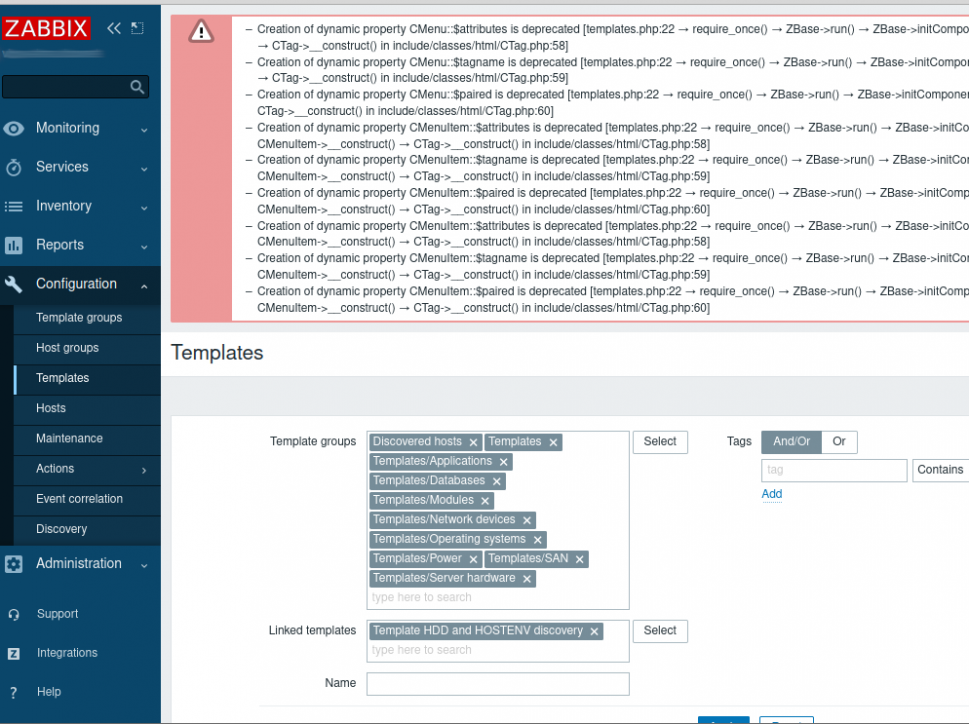The image size is (969, 724).
Task: Remove Template HDD and HOSTENV discovery tag
Action: (x=594, y=631)
